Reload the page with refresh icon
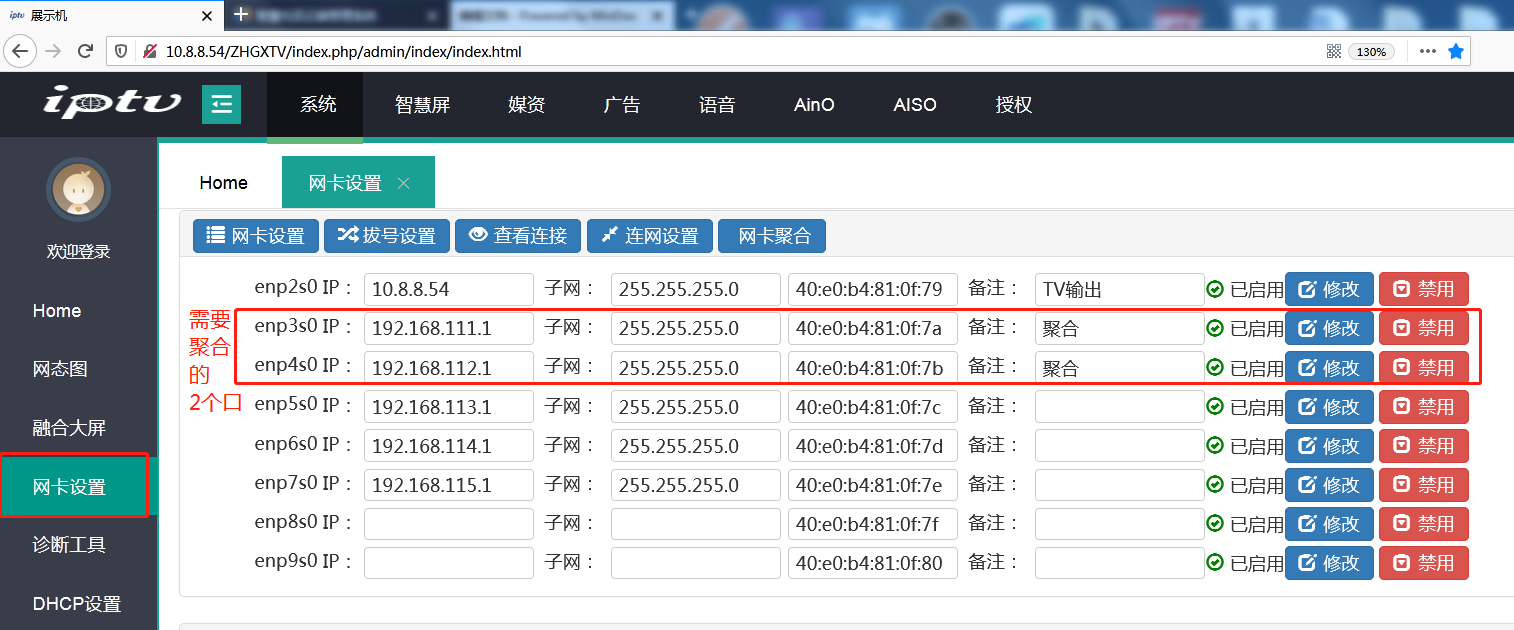Image resolution: width=1514 pixels, height=630 pixels. 86,51
